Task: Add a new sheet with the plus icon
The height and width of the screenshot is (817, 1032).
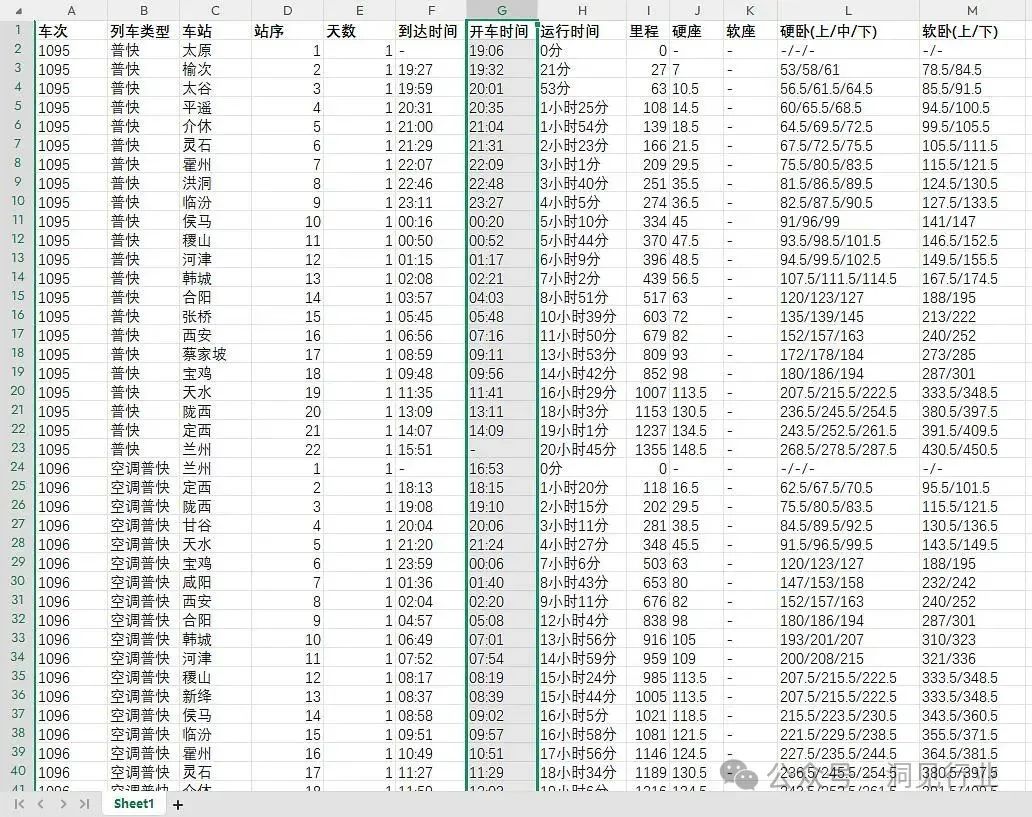Action: pos(178,804)
